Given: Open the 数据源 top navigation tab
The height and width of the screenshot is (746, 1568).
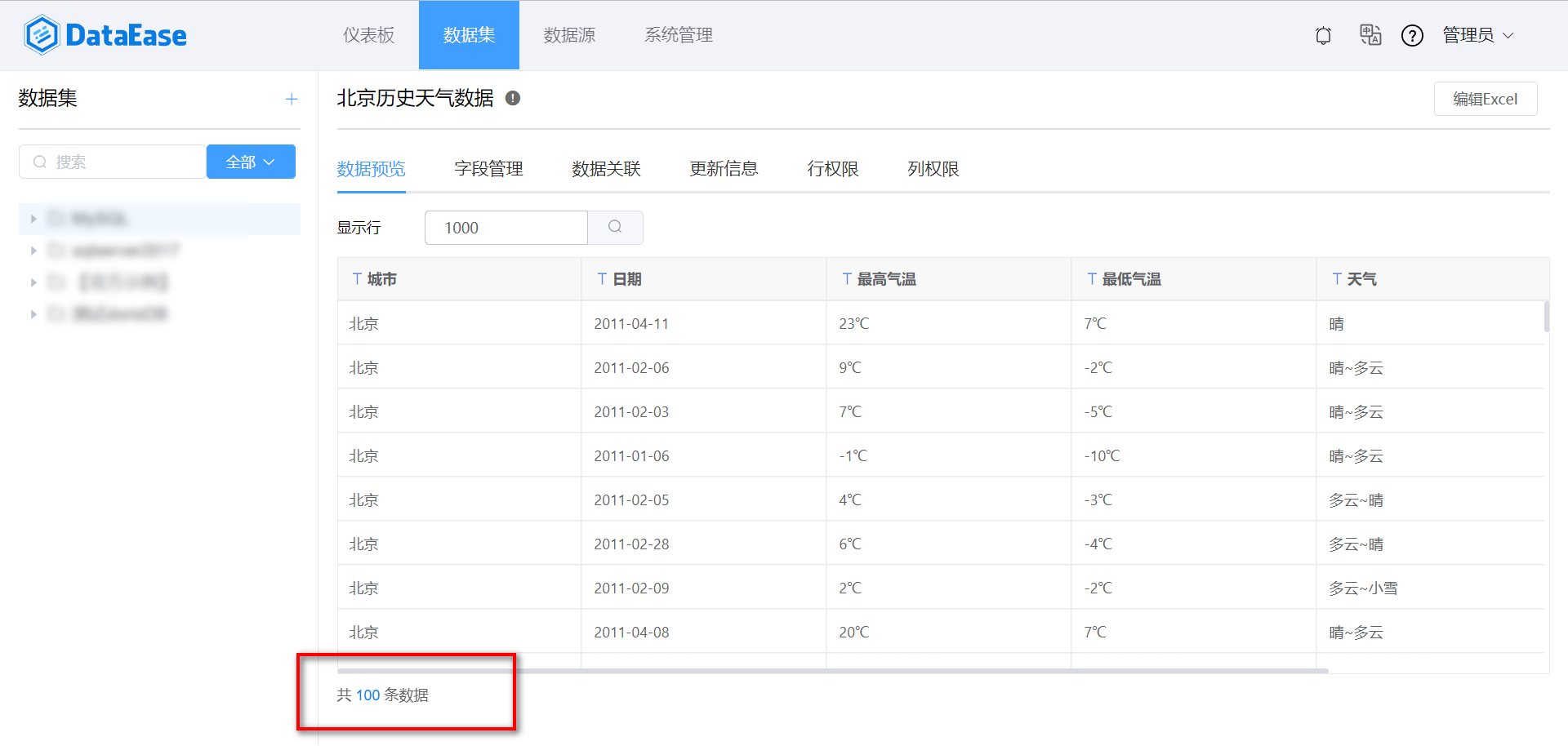Looking at the screenshot, I should pos(569,35).
